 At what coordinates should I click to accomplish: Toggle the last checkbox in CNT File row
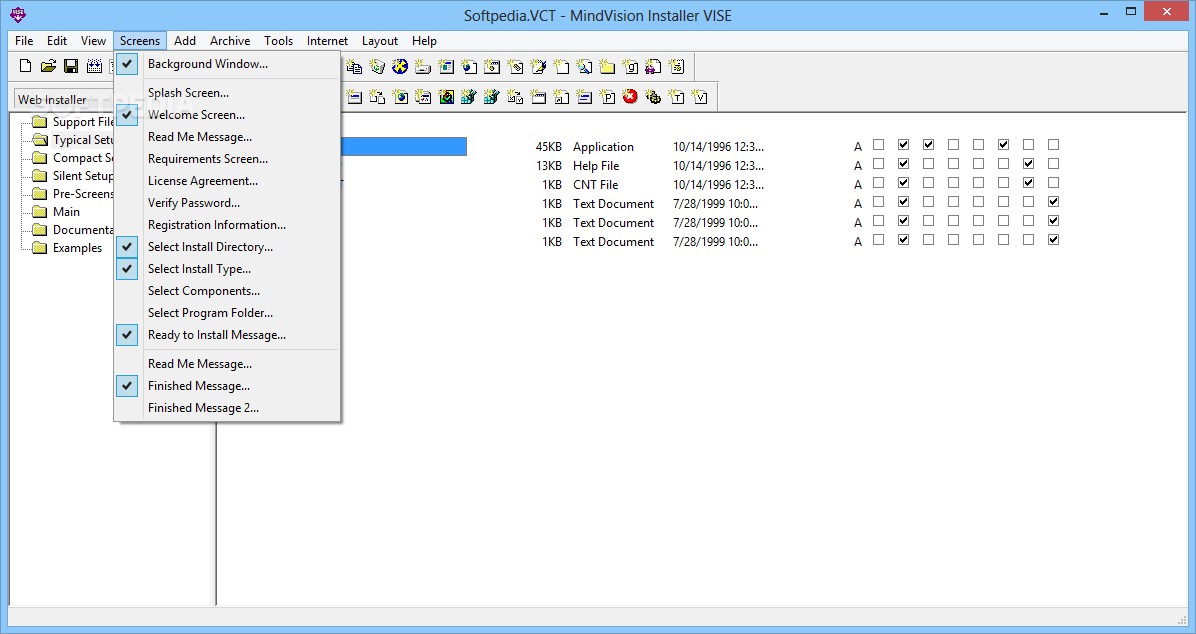pos(1053,183)
